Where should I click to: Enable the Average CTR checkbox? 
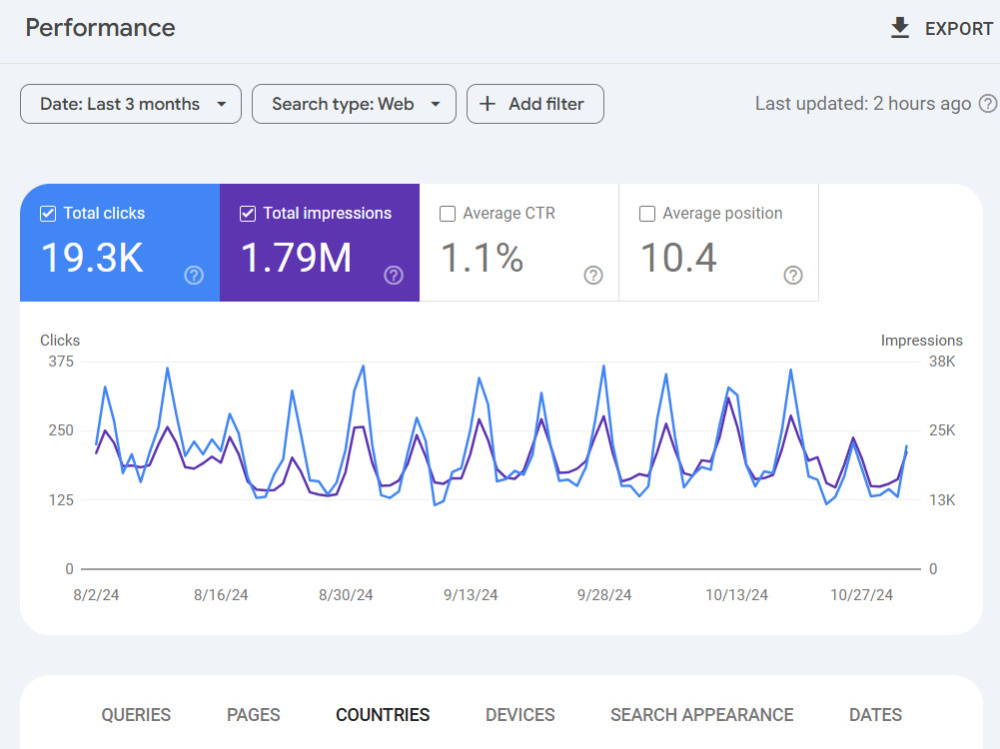[x=448, y=213]
